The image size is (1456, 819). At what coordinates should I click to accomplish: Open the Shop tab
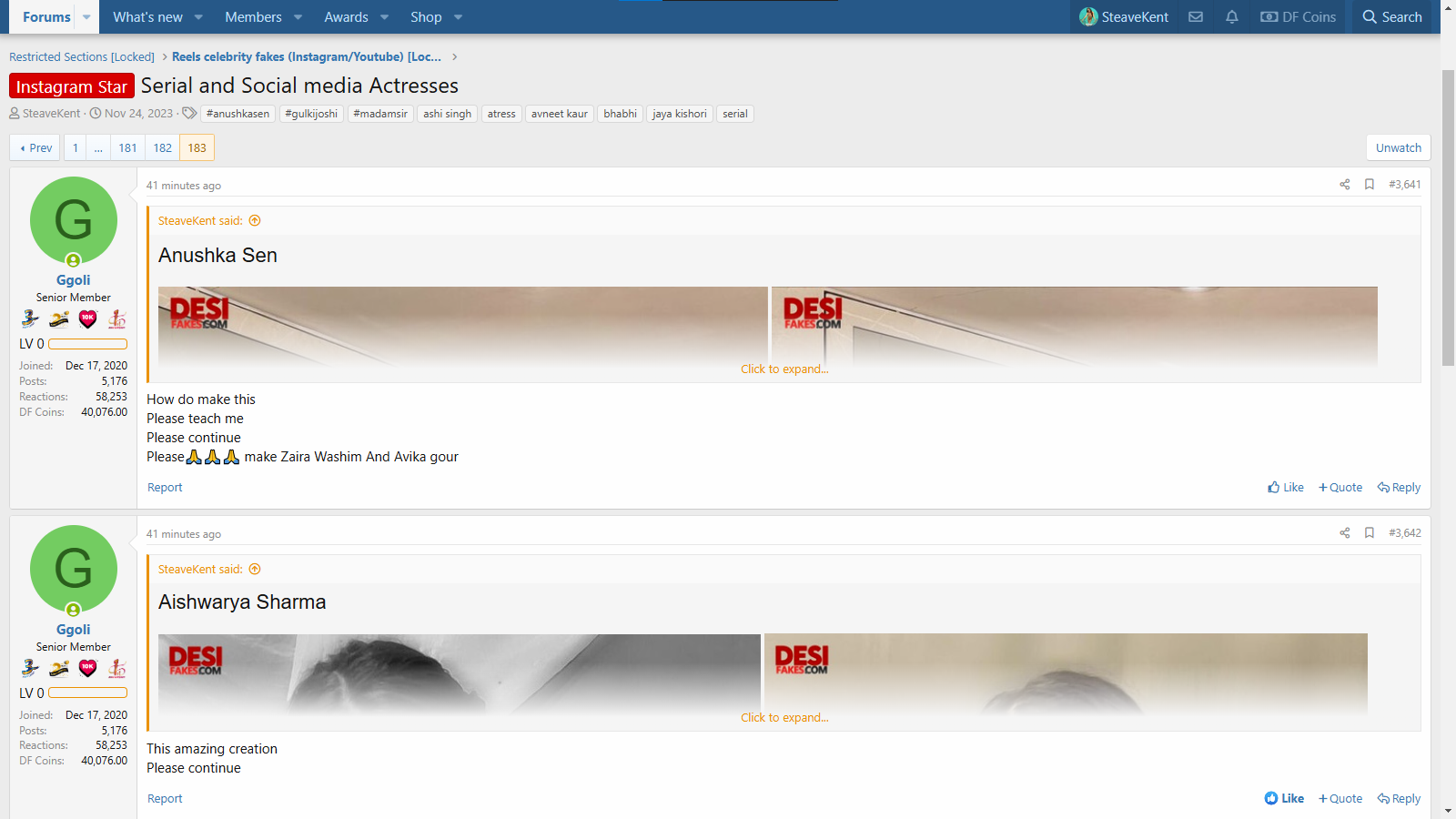pyautogui.click(x=426, y=17)
